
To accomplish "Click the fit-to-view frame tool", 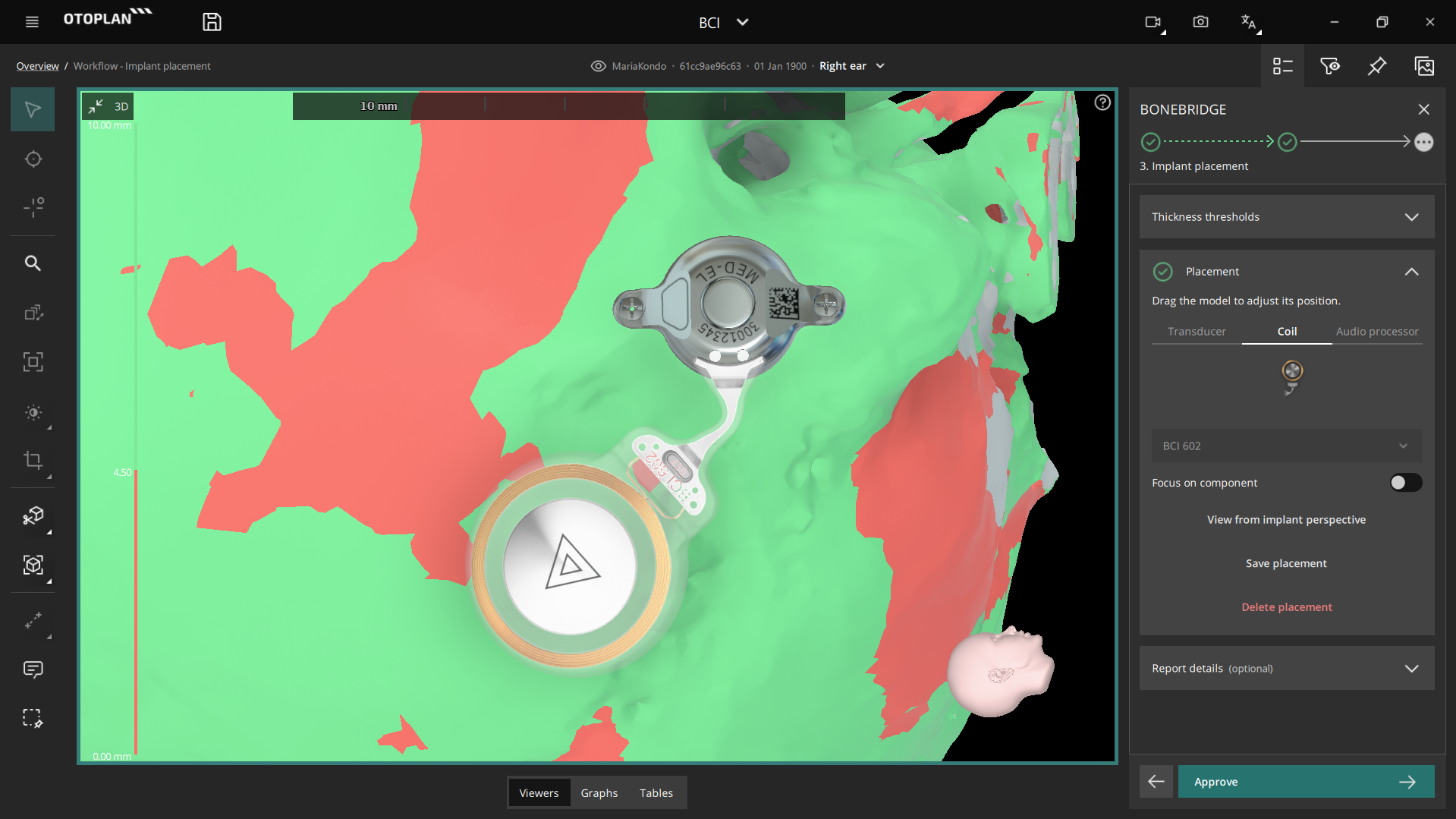I will pyautogui.click(x=33, y=362).
